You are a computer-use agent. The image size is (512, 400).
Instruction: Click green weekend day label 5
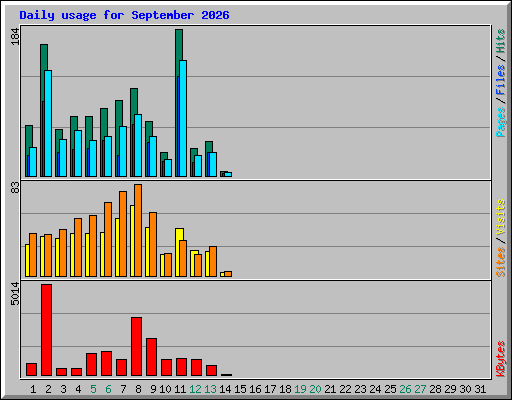(93, 389)
